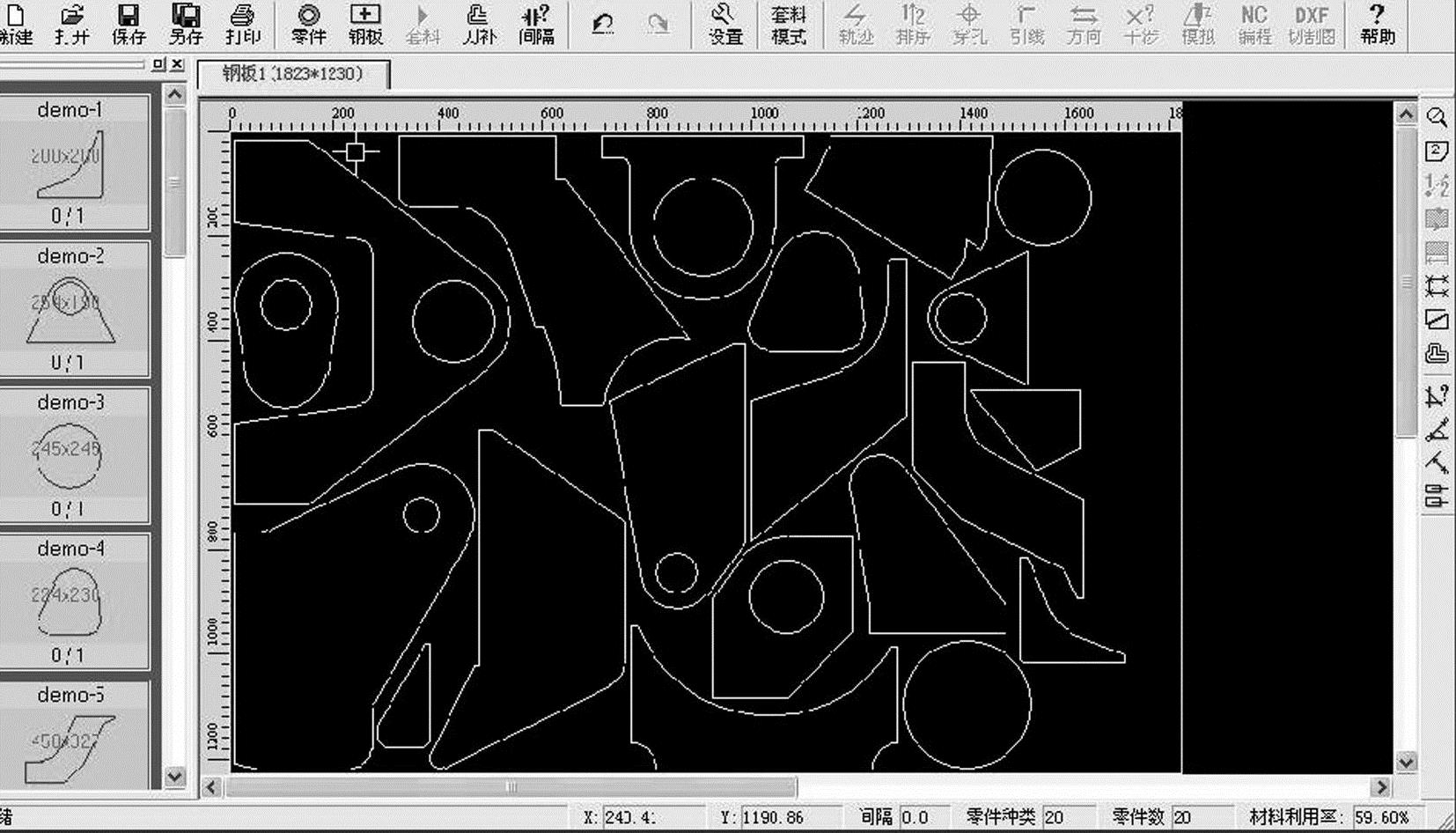Click the undo arrow icon
The height and width of the screenshot is (833, 1456).
pyautogui.click(x=603, y=24)
